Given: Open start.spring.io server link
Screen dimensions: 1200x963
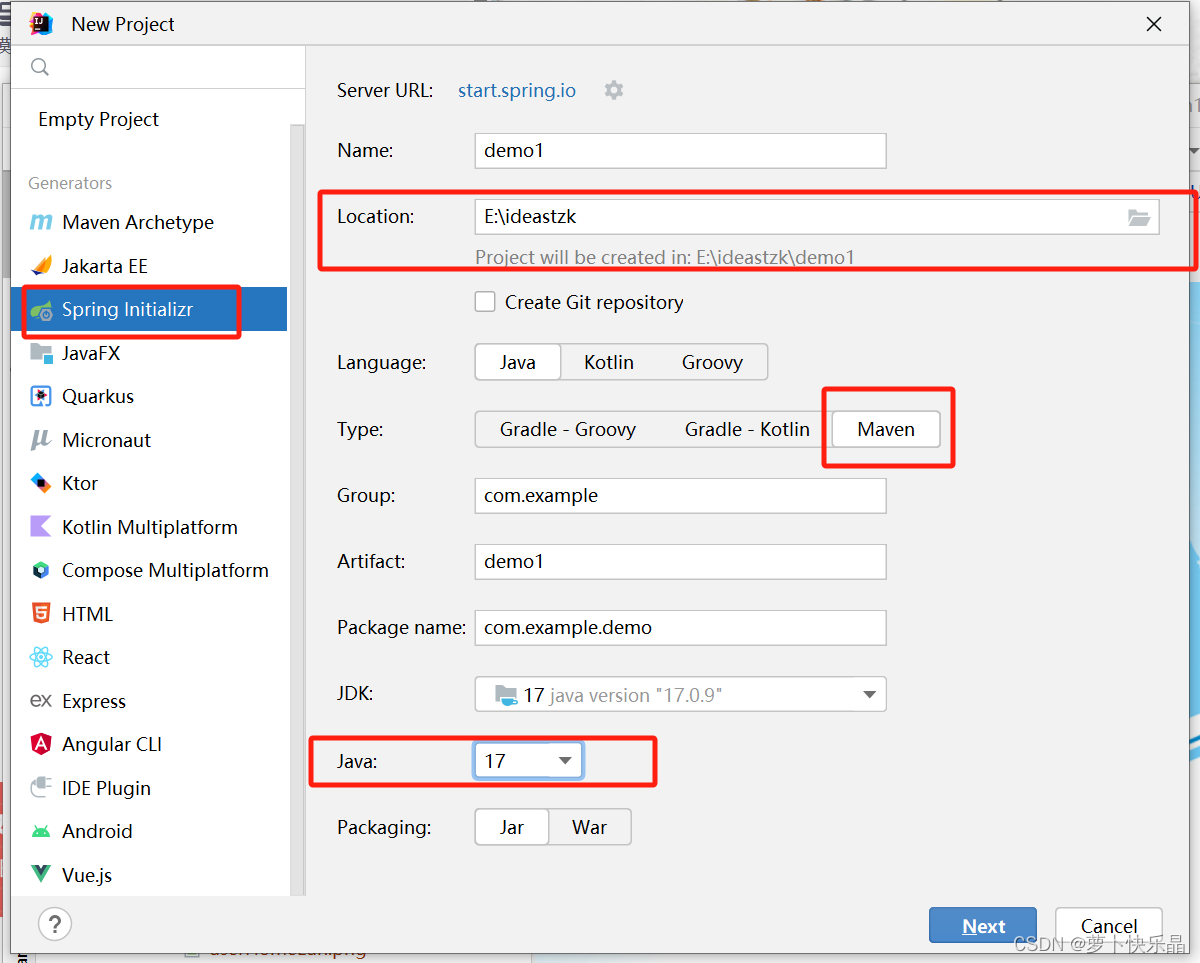Looking at the screenshot, I should click(x=517, y=90).
